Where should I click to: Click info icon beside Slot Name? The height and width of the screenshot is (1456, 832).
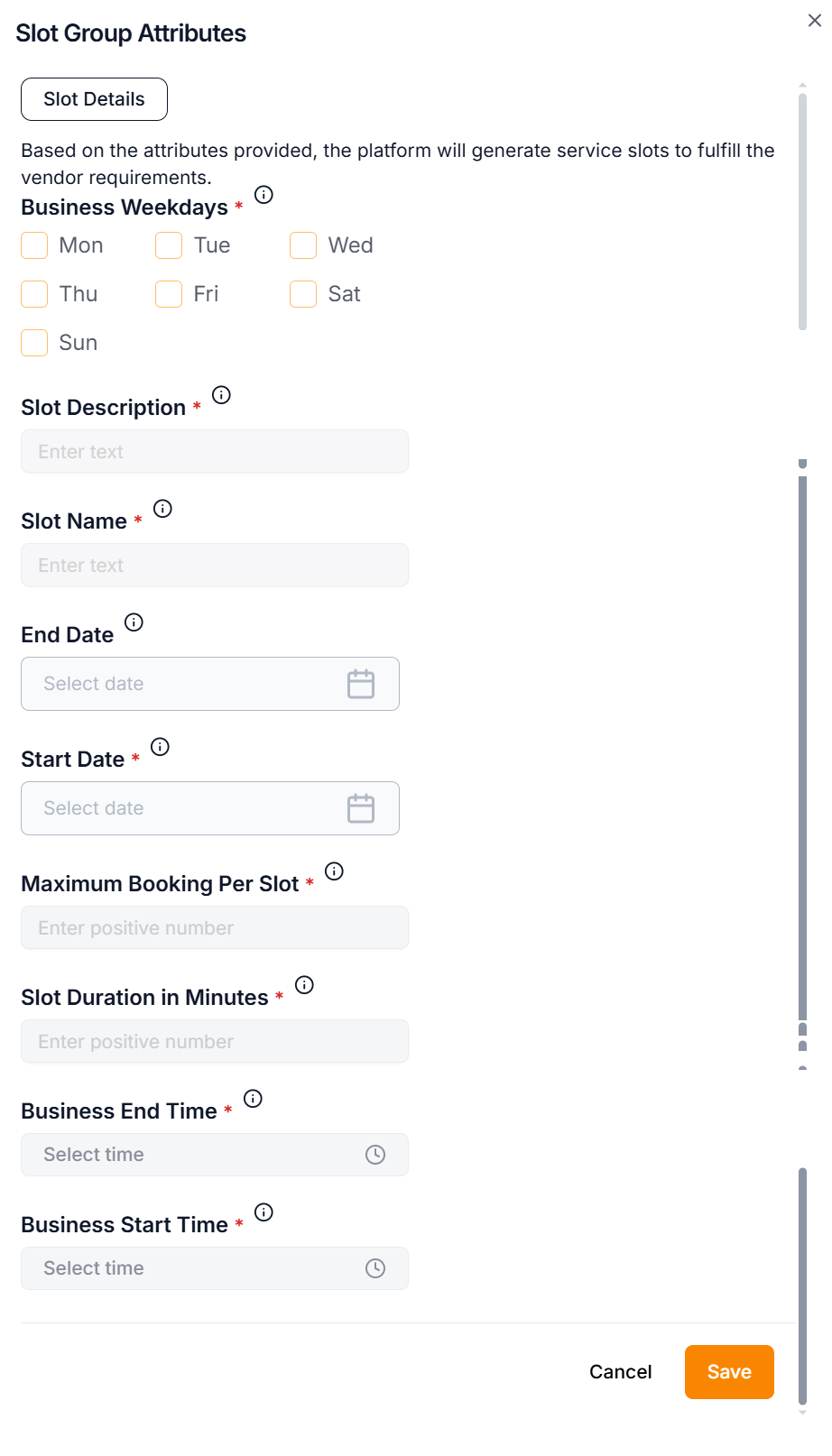click(x=162, y=509)
